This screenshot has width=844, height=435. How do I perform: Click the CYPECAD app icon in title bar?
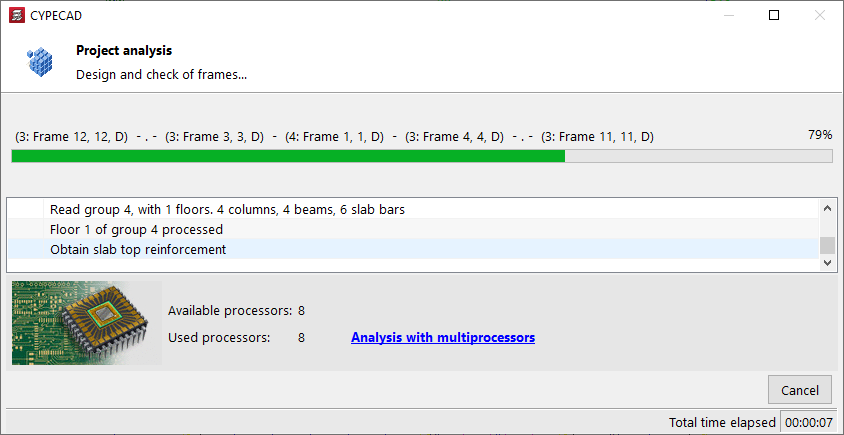[x=16, y=15]
